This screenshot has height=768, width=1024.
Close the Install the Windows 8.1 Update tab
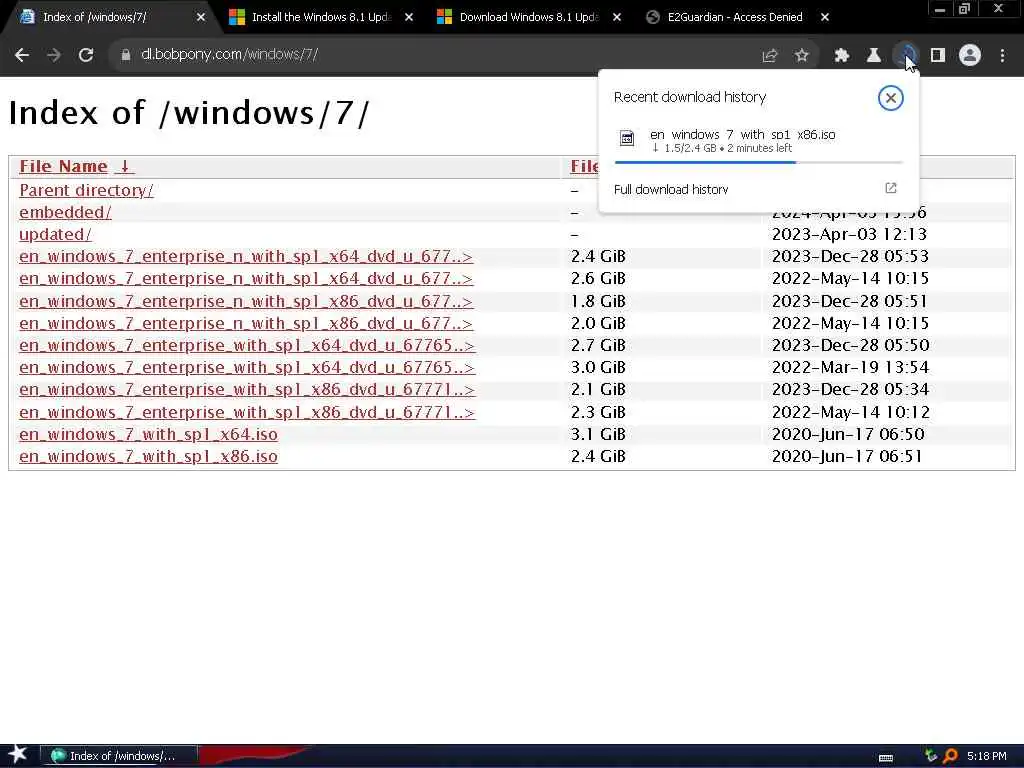409,17
